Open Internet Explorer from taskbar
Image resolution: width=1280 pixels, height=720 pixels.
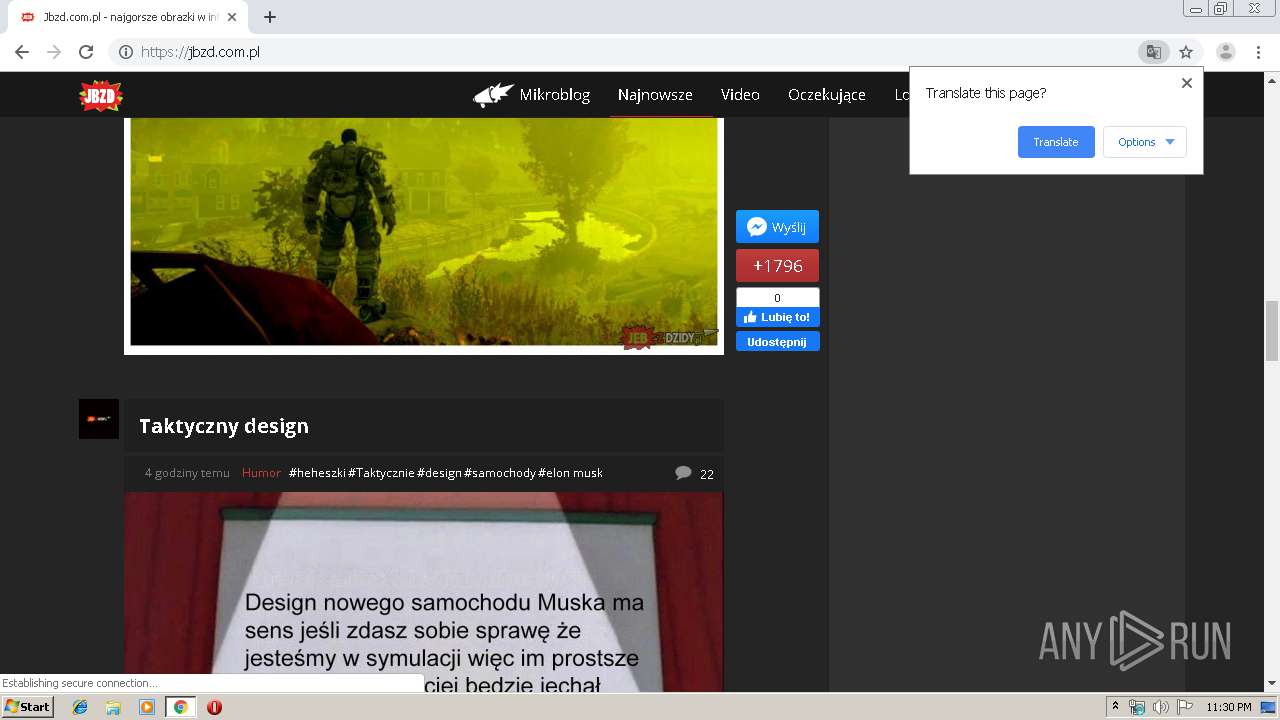pyautogui.click(x=80, y=707)
